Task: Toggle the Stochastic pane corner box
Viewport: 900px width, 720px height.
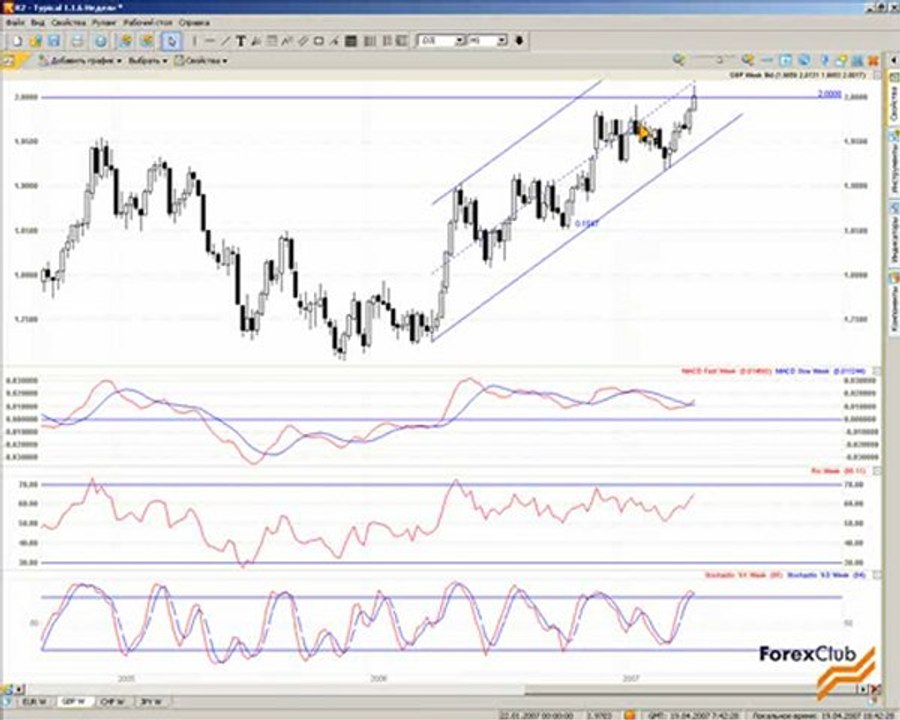Action: click(x=876, y=574)
